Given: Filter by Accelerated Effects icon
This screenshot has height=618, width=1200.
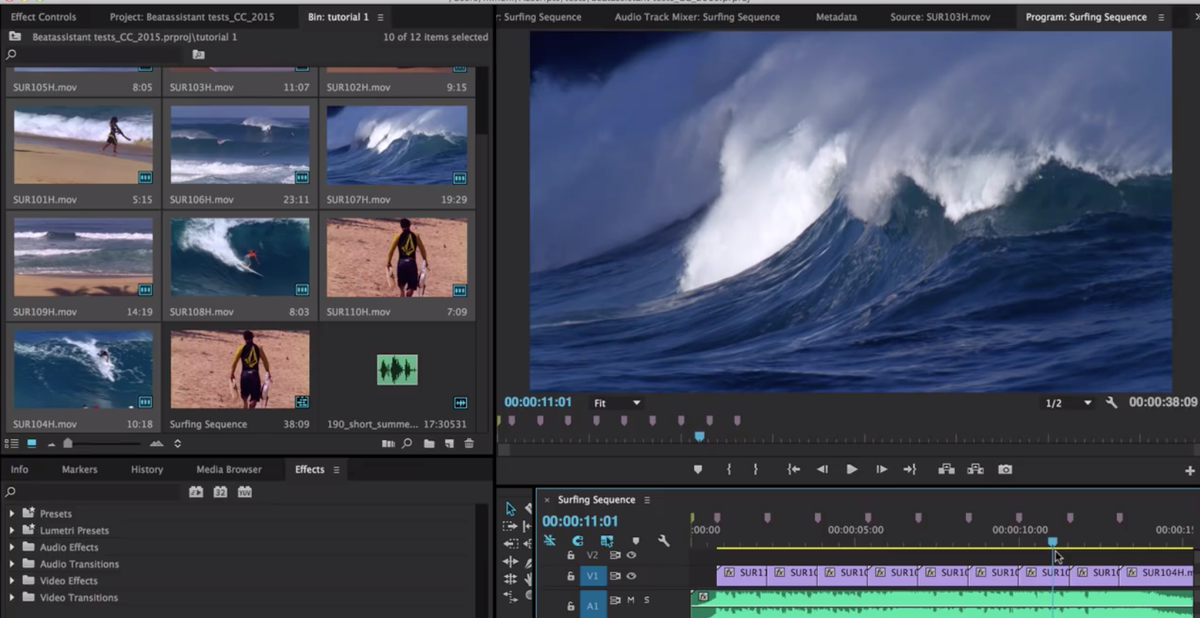Looking at the screenshot, I should [196, 492].
